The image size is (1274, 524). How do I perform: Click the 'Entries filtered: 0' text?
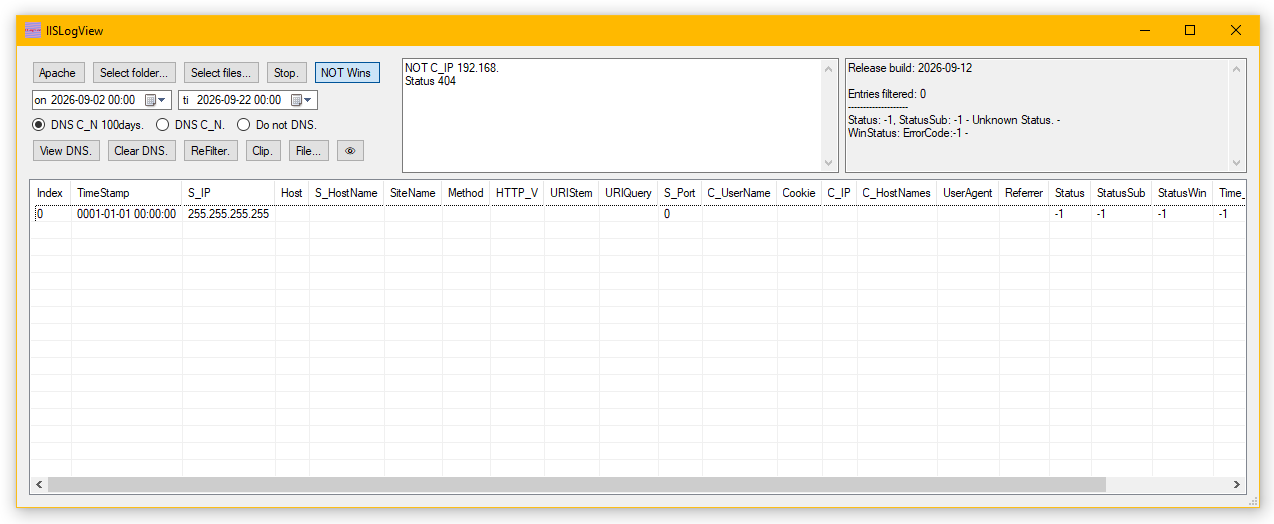pyautogui.click(x=887, y=94)
